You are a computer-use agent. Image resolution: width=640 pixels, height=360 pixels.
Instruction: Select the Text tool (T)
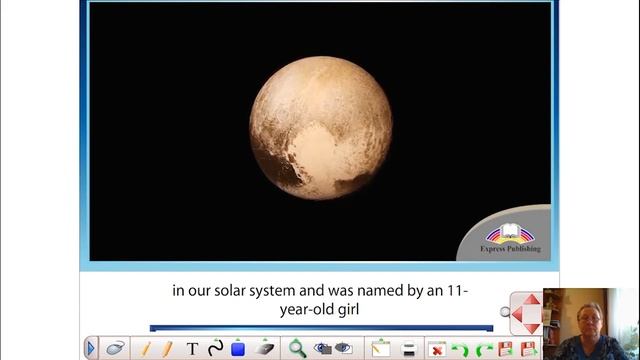click(192, 349)
